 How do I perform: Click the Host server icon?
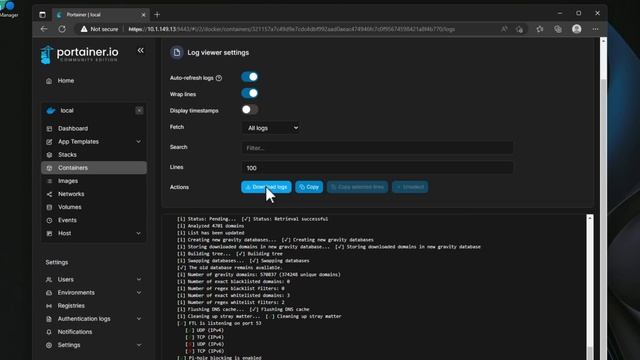coord(49,233)
